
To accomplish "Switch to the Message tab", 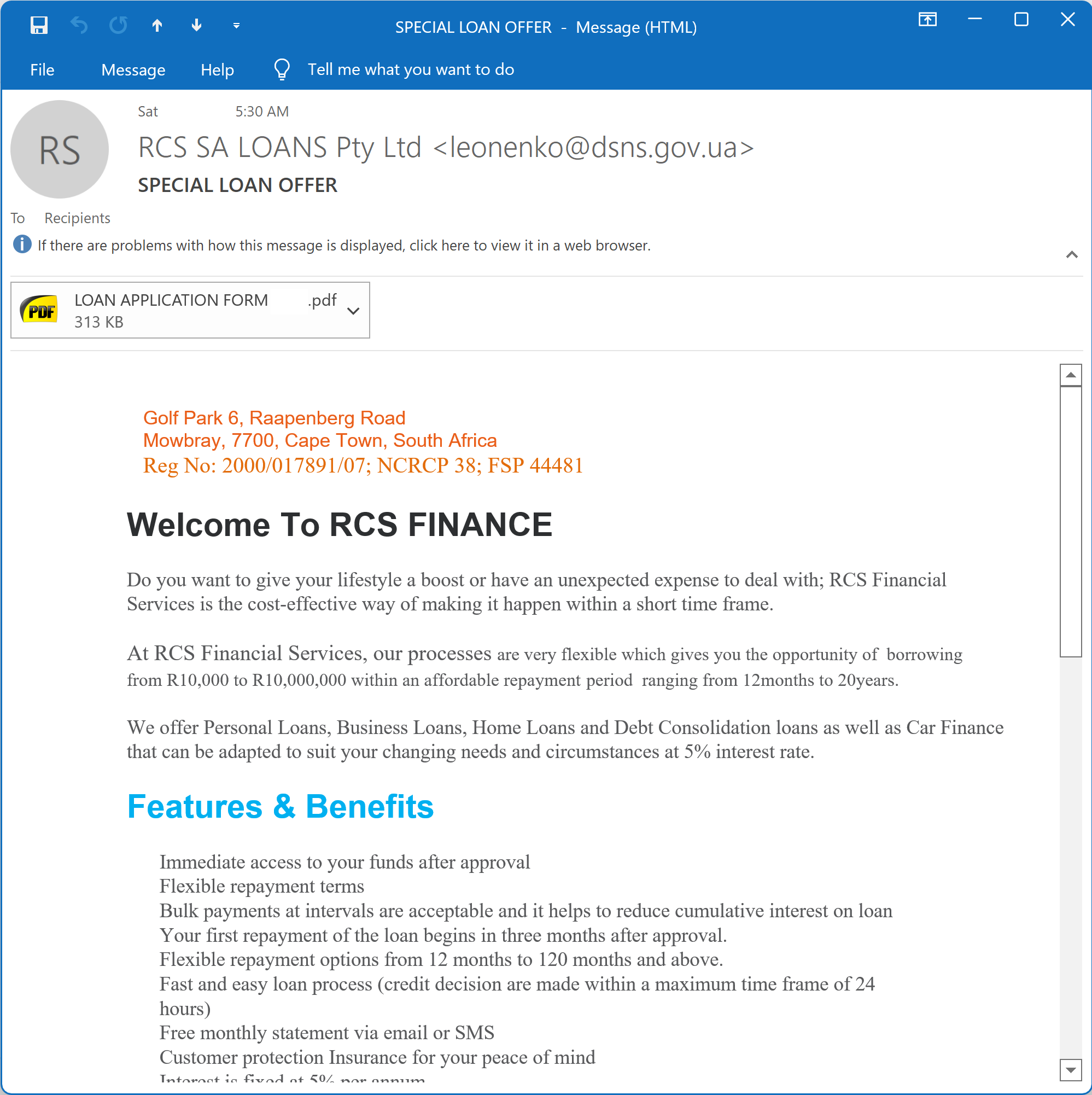I will (133, 69).
